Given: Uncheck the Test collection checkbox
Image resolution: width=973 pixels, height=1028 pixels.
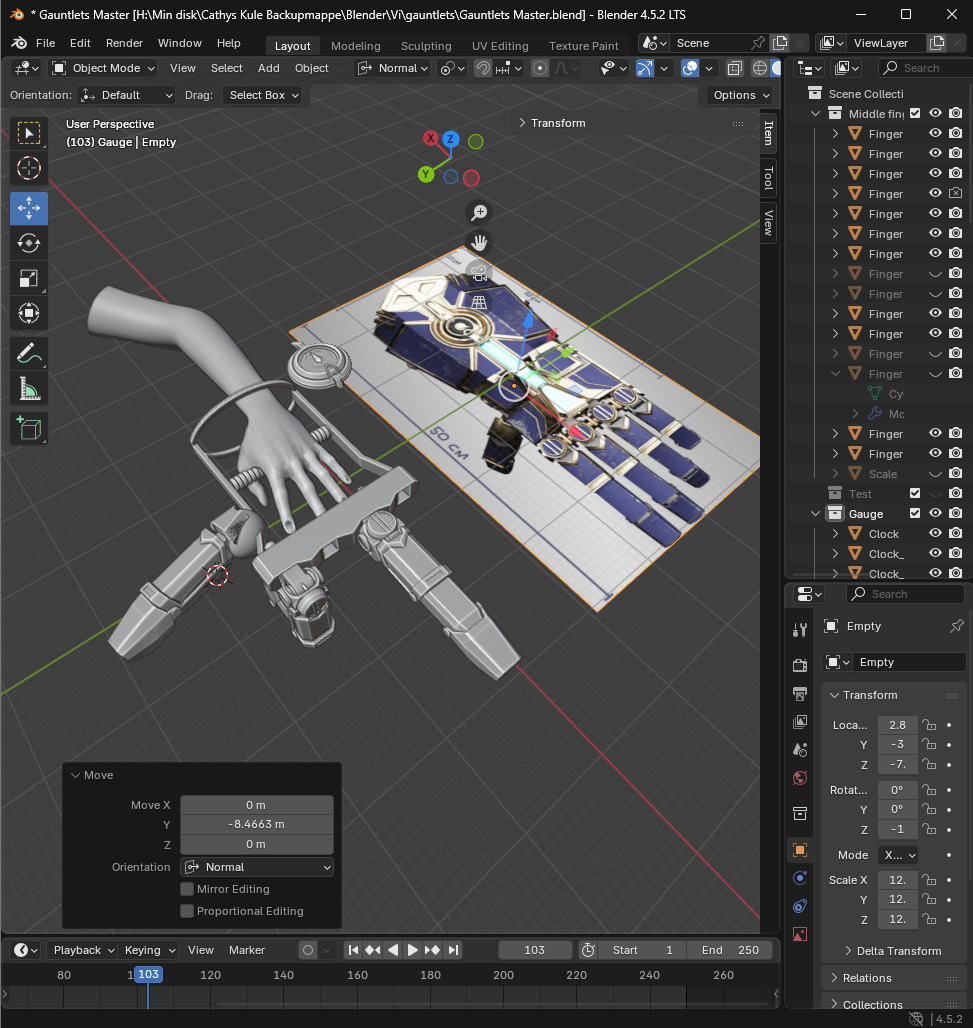Looking at the screenshot, I should pos(915,493).
